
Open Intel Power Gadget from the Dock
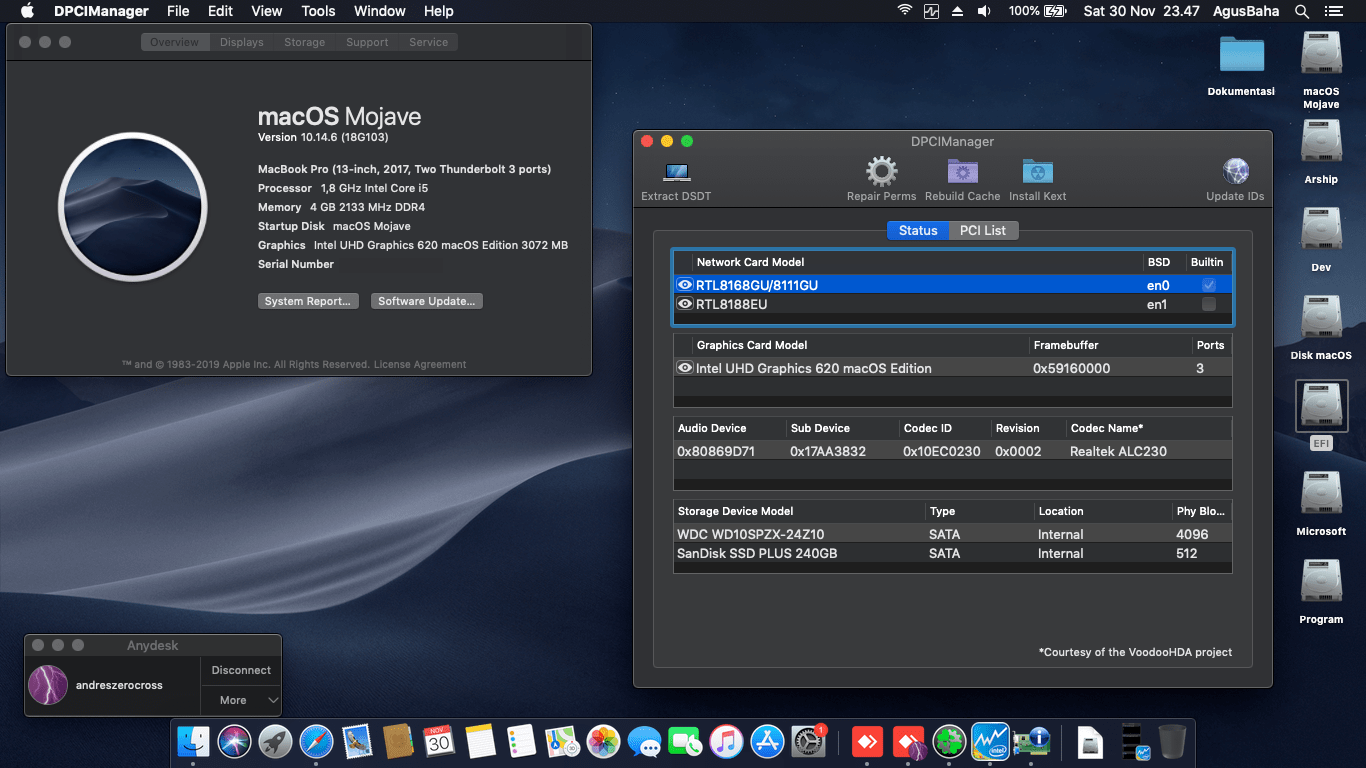pos(990,741)
